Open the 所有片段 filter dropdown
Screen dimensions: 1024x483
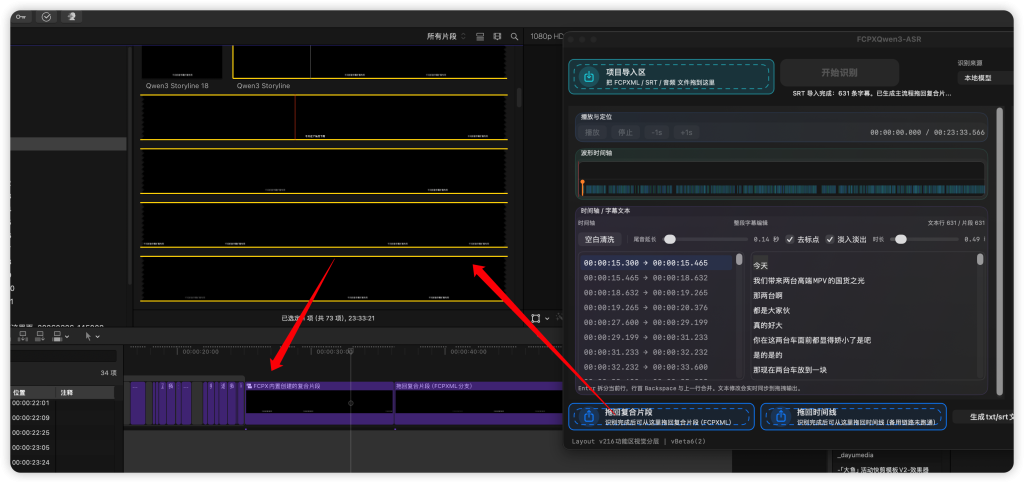[x=446, y=36]
